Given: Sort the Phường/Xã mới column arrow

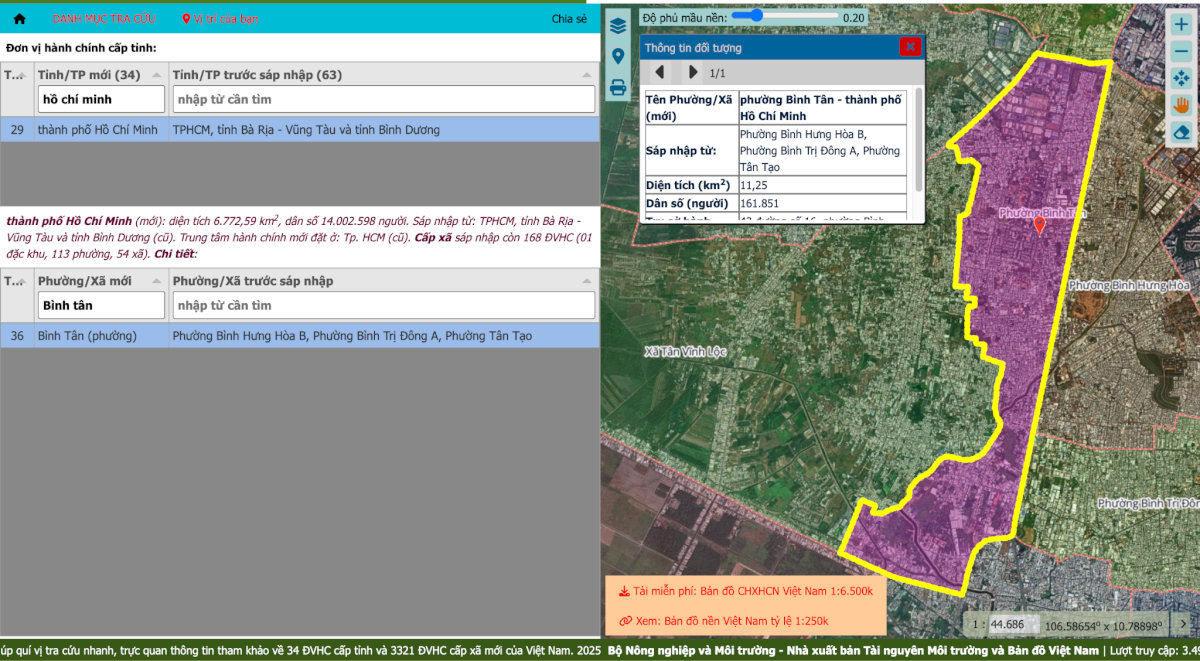Looking at the screenshot, I should 155,281.
